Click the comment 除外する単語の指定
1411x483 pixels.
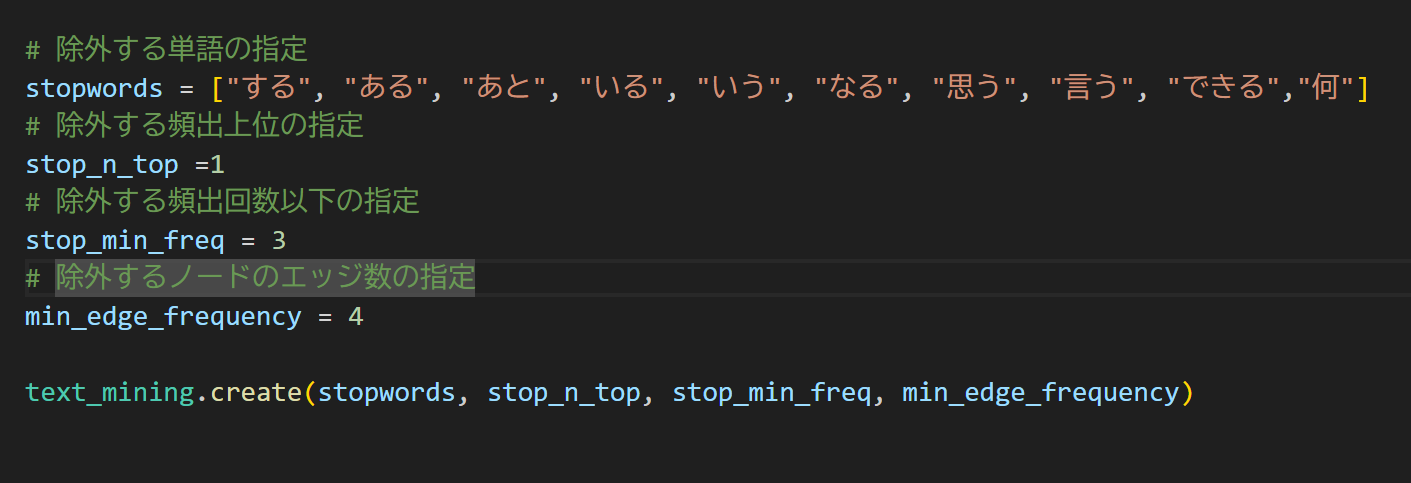[181, 48]
